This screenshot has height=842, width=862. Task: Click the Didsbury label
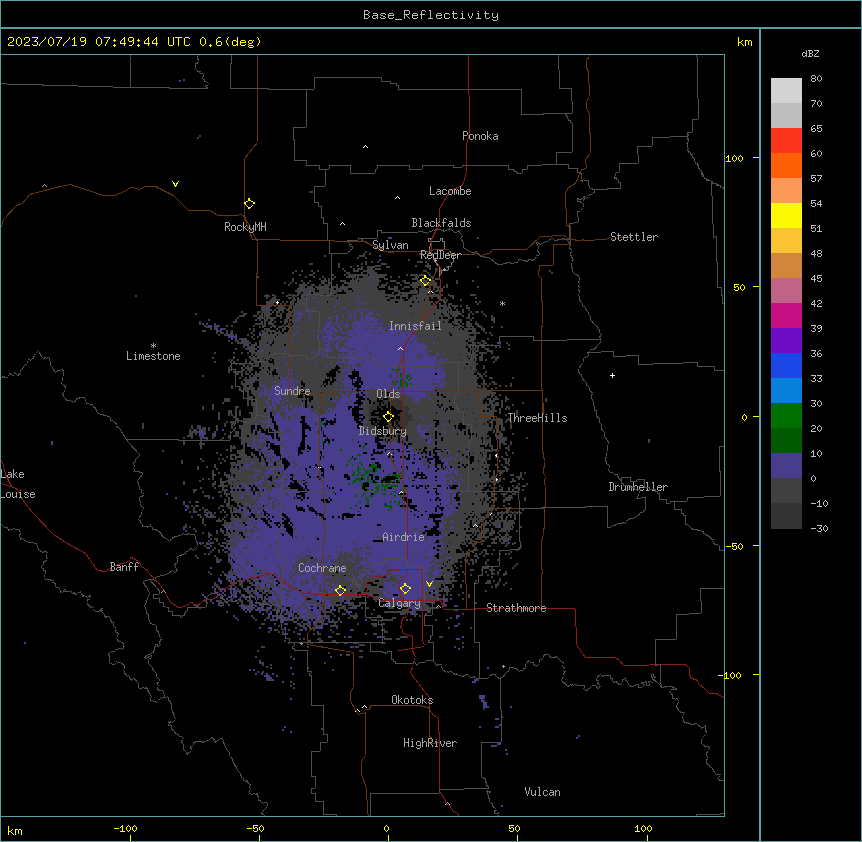[383, 431]
